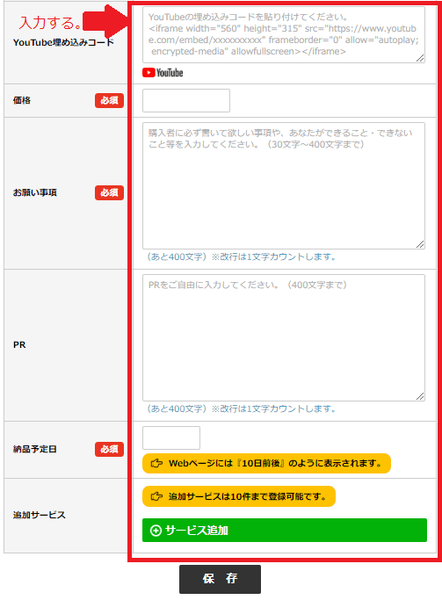Click the YouTube埋め込みコード label

[x=64, y=42]
